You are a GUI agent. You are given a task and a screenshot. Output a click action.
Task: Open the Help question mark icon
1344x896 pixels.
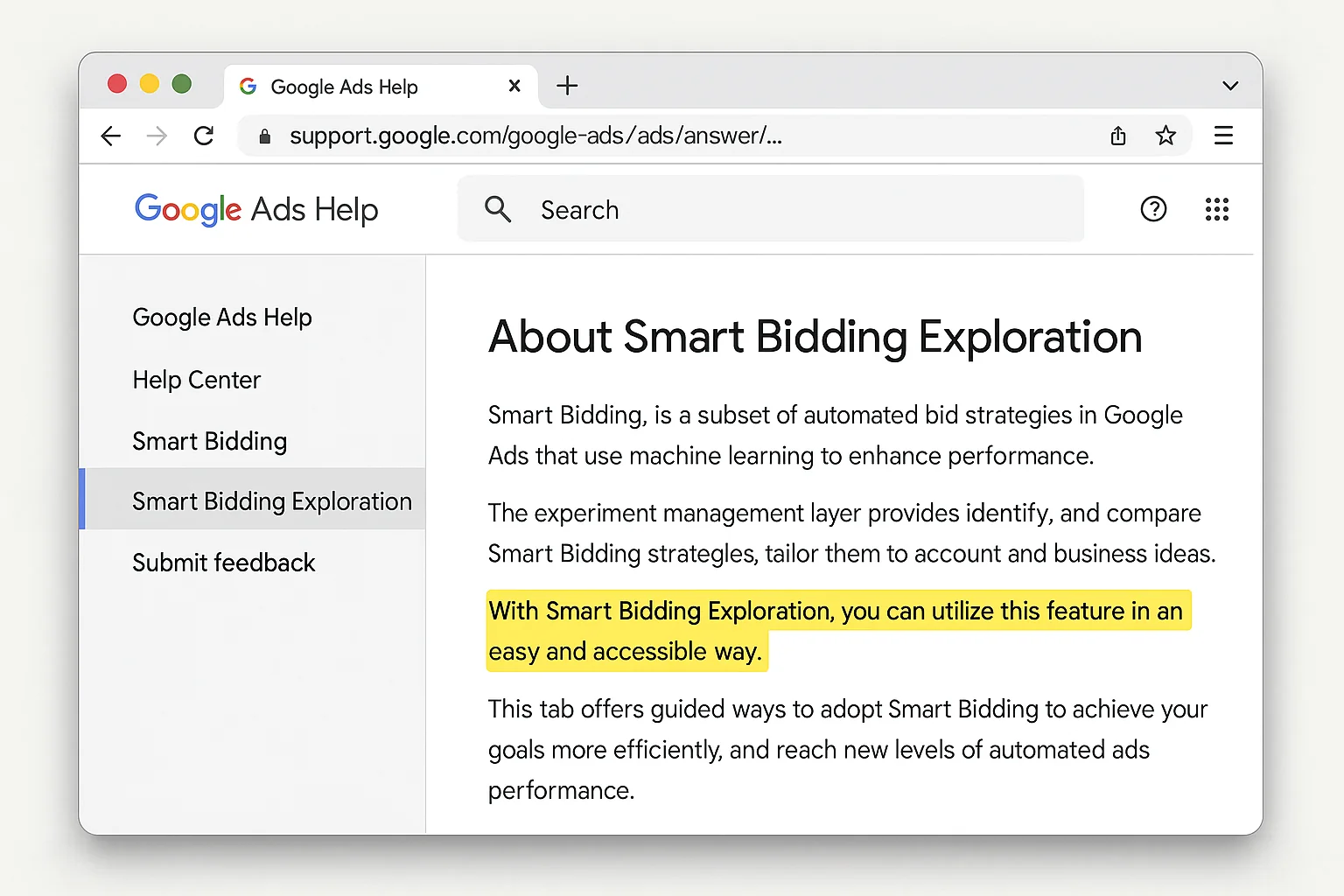[x=1153, y=209]
